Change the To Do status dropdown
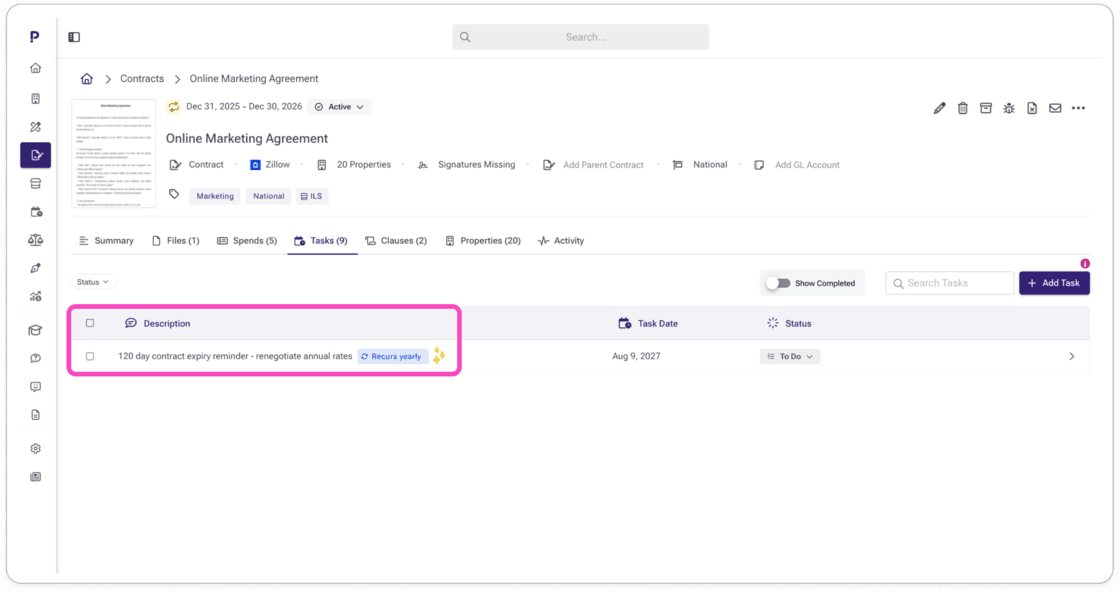The width and height of the screenshot is (1120, 592). pos(789,356)
